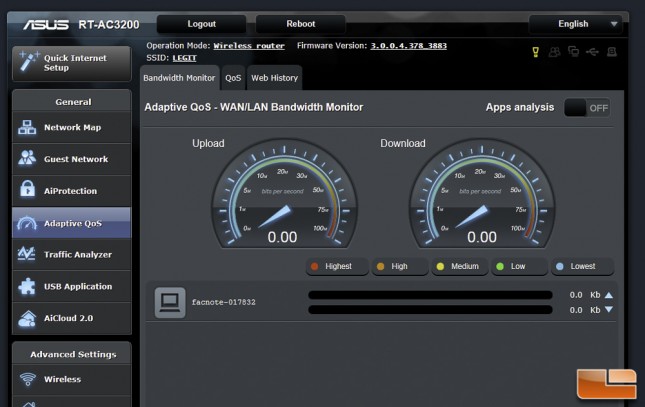Click the download arrow for facnote-017832
The image size is (645, 407).
(x=609, y=309)
